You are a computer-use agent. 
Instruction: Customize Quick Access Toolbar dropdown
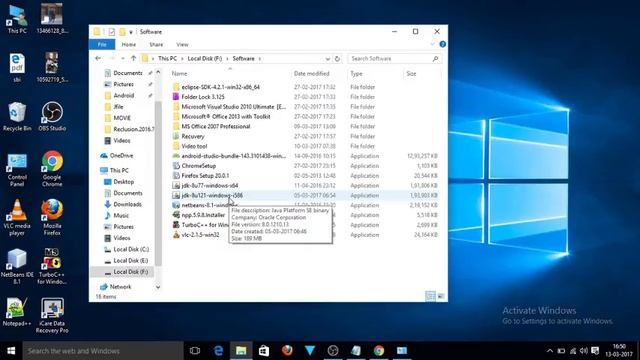(131, 32)
